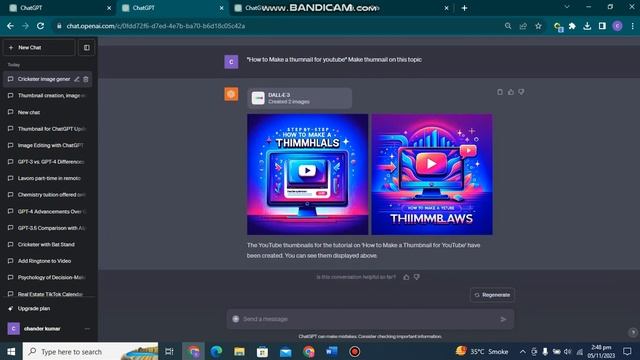Click the browser address bar URL
The image size is (640, 360).
coord(156,26)
